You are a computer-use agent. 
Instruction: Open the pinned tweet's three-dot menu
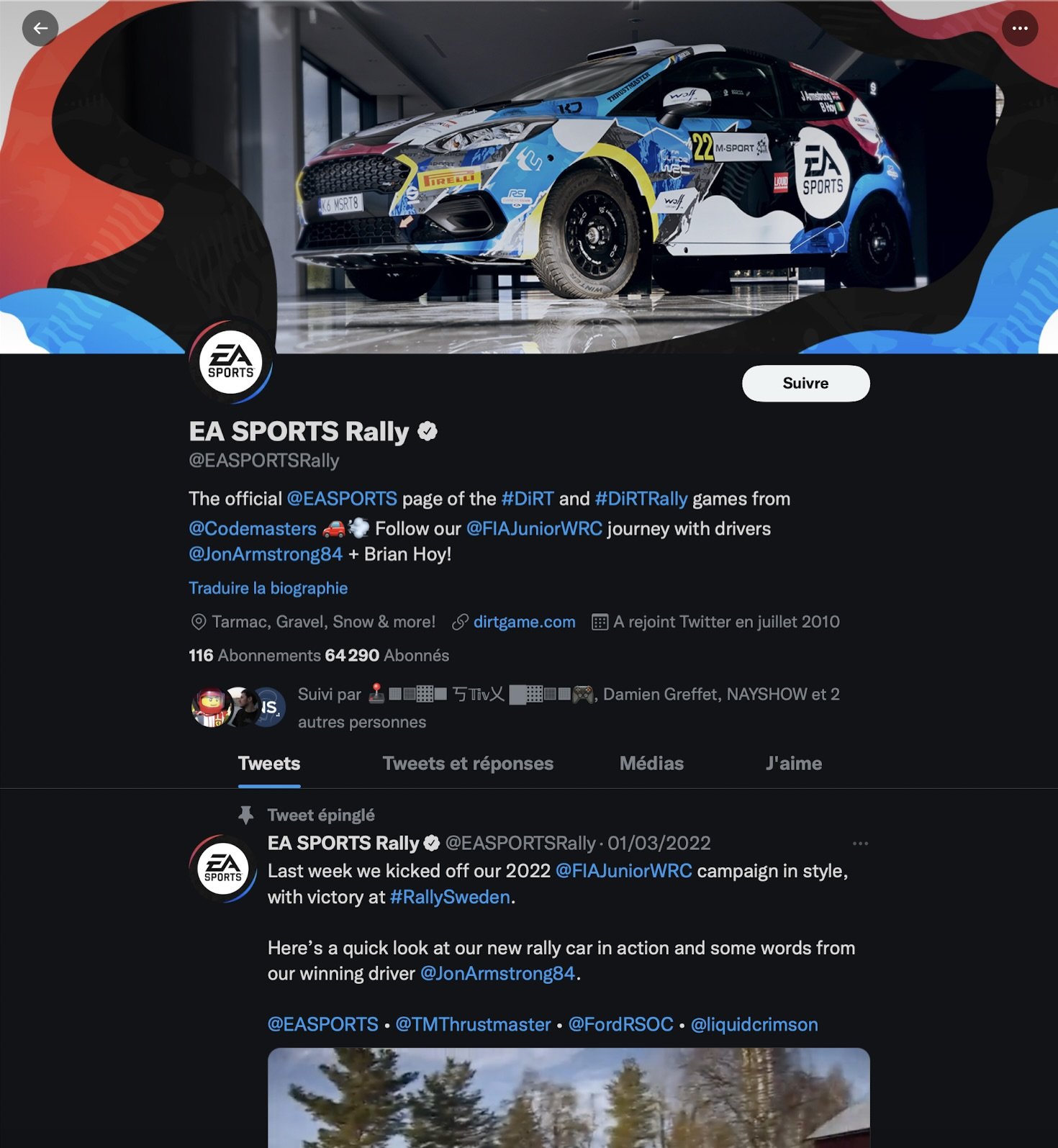point(860,844)
